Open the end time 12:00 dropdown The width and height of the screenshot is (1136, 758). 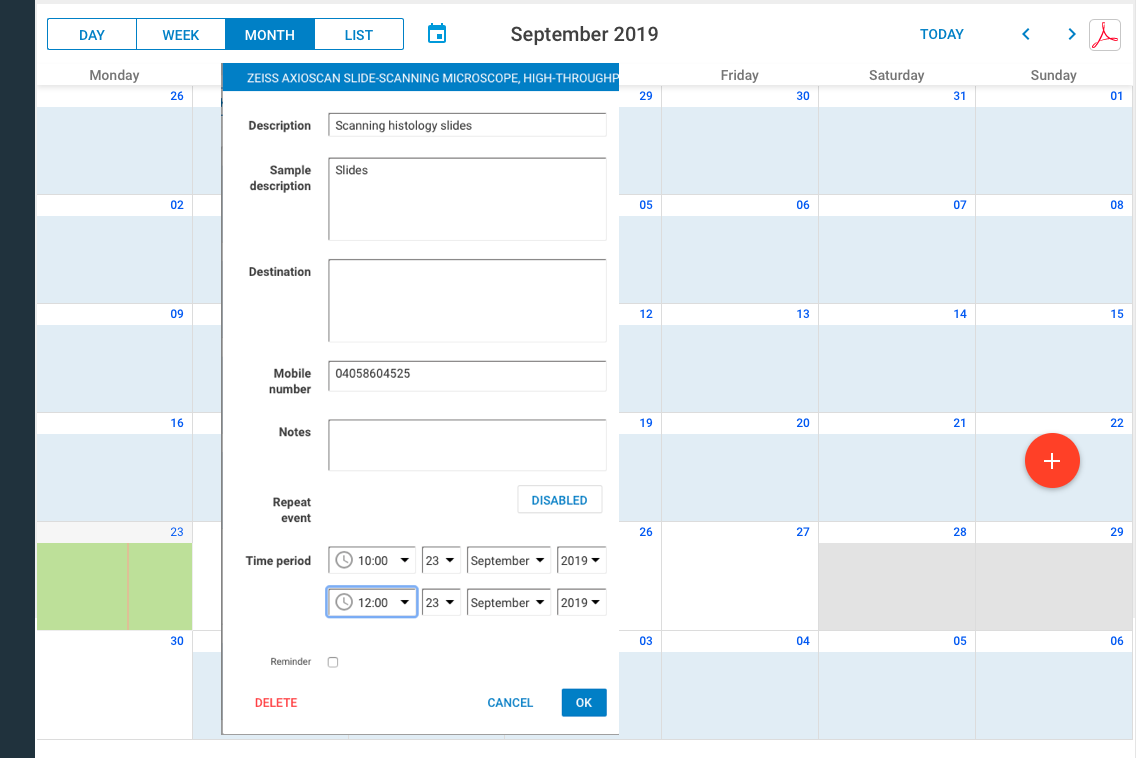point(372,602)
